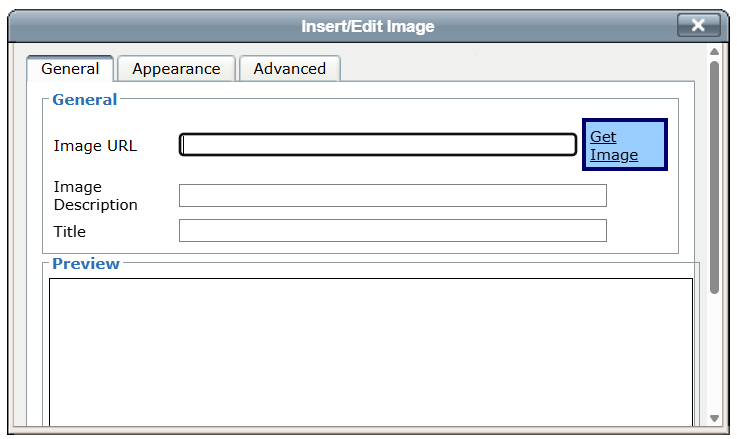
Task: Click inside the empty Preview box
Action: tap(370, 350)
